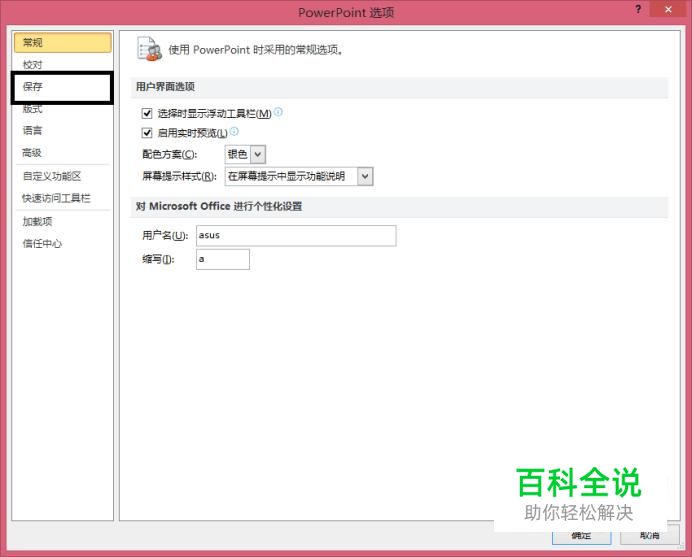Click info icon beside 浮动工具栏 option
The height and width of the screenshot is (557, 692).
(x=278, y=112)
